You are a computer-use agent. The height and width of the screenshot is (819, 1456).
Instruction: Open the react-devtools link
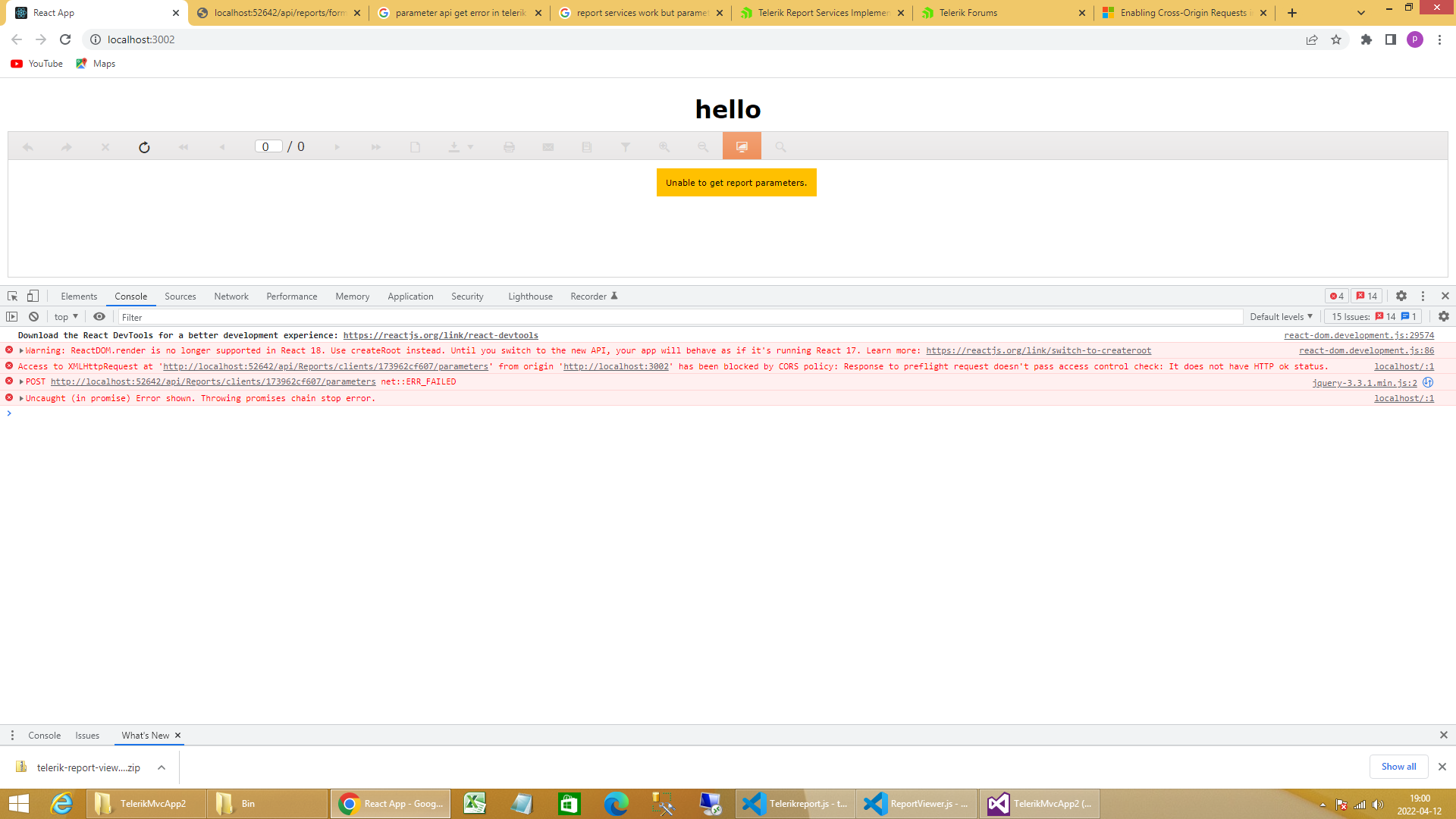[x=440, y=335]
